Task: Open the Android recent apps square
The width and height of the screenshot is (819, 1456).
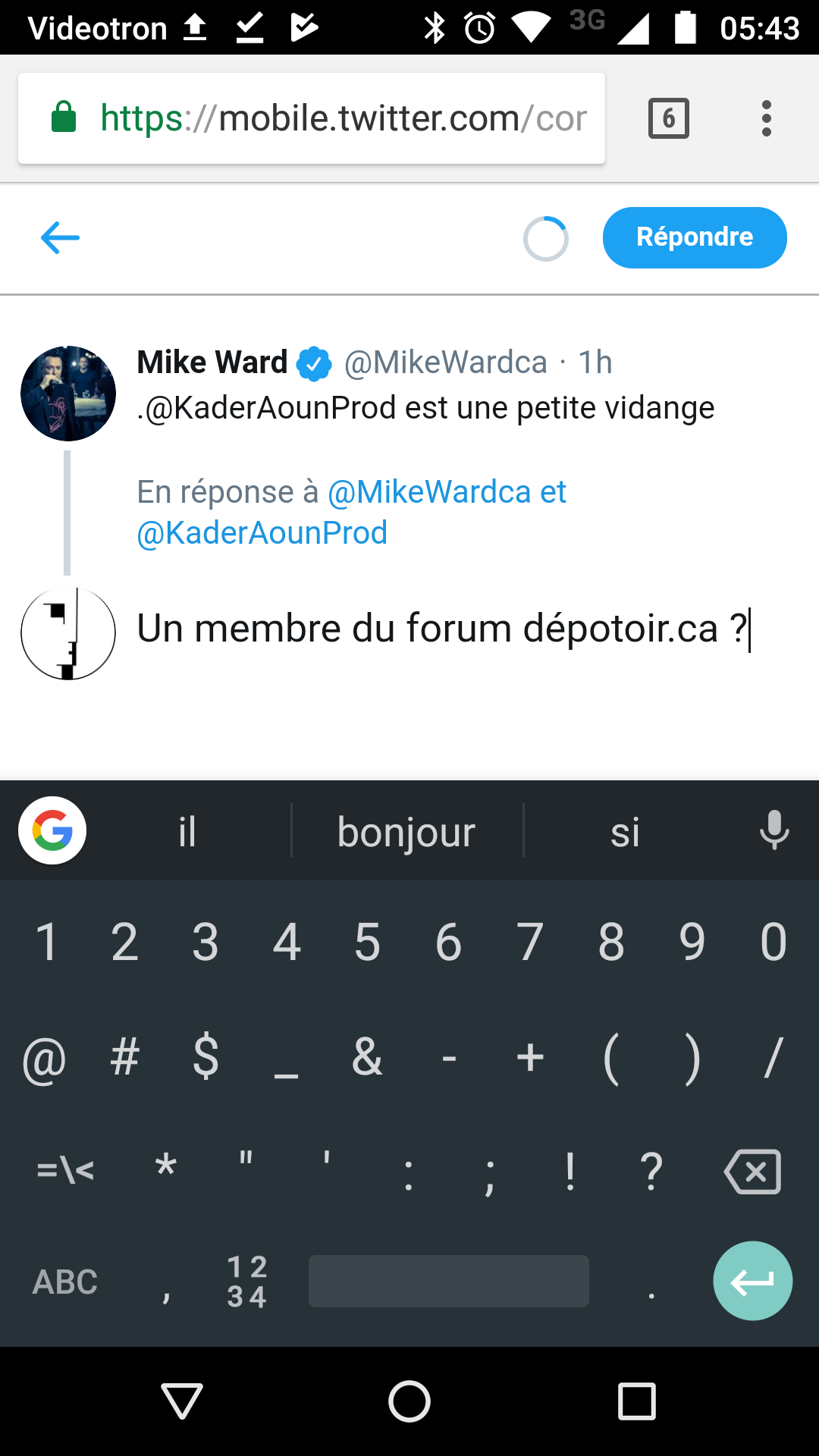Action: pyautogui.click(x=637, y=1401)
